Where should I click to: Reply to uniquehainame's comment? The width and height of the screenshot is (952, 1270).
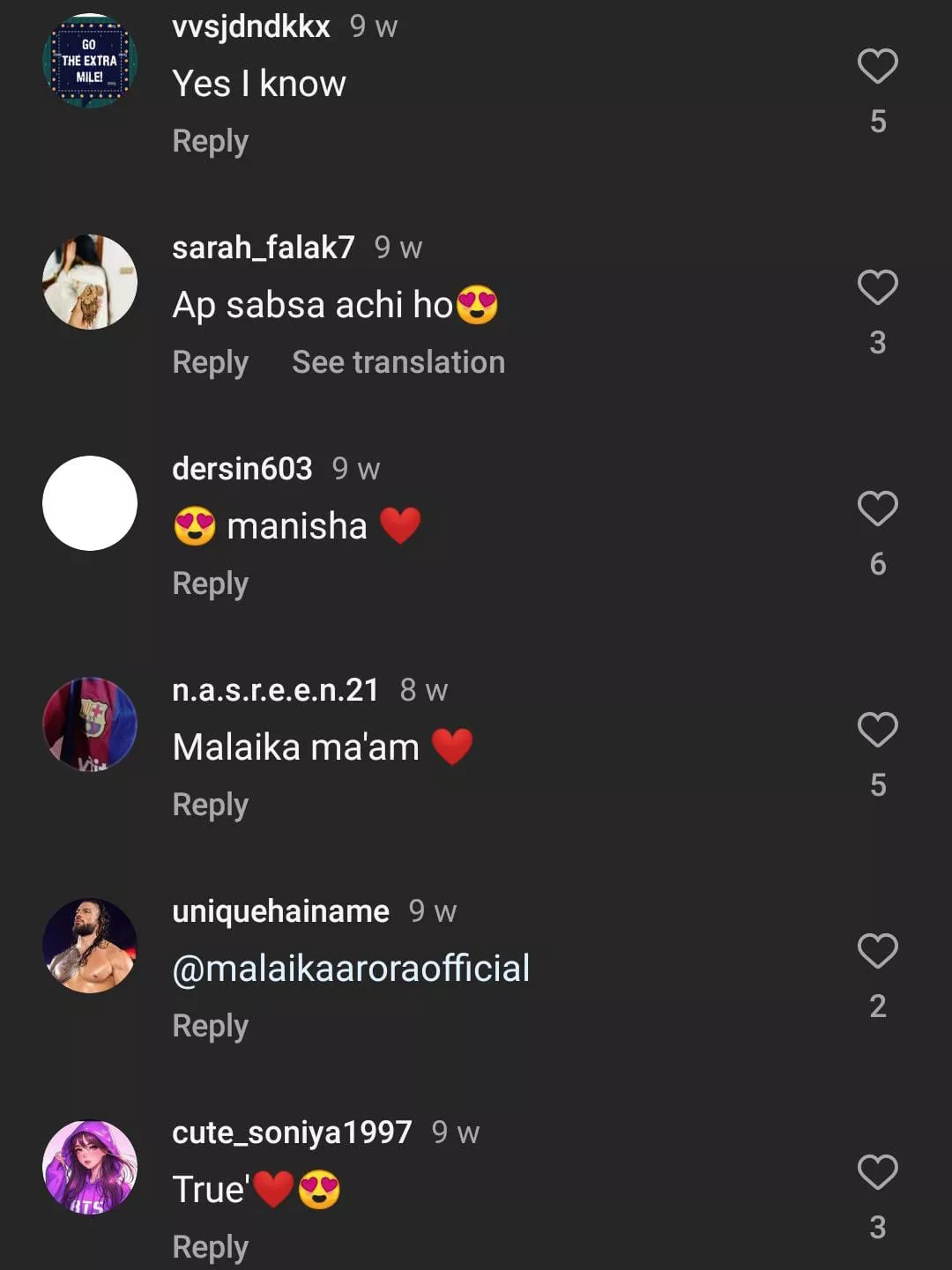(210, 1027)
